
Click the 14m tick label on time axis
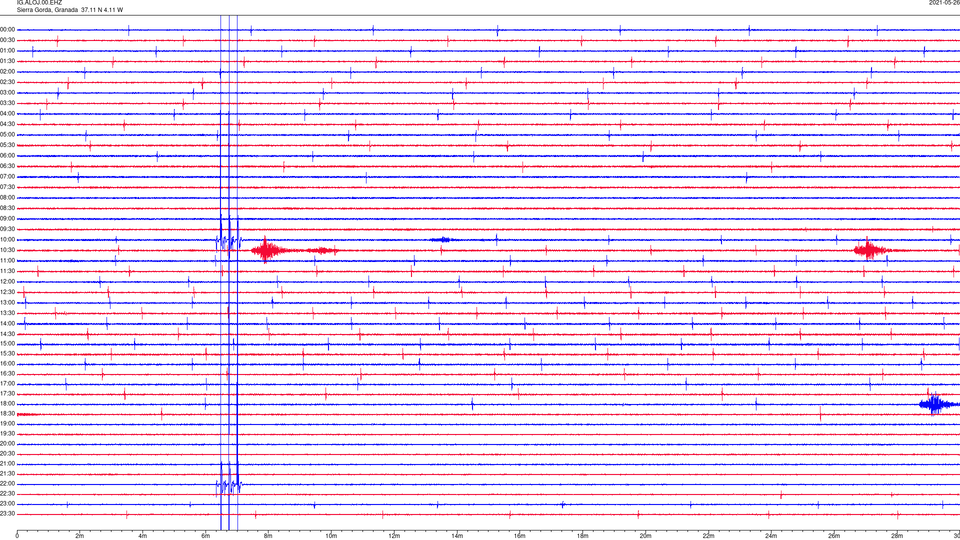(x=457, y=536)
